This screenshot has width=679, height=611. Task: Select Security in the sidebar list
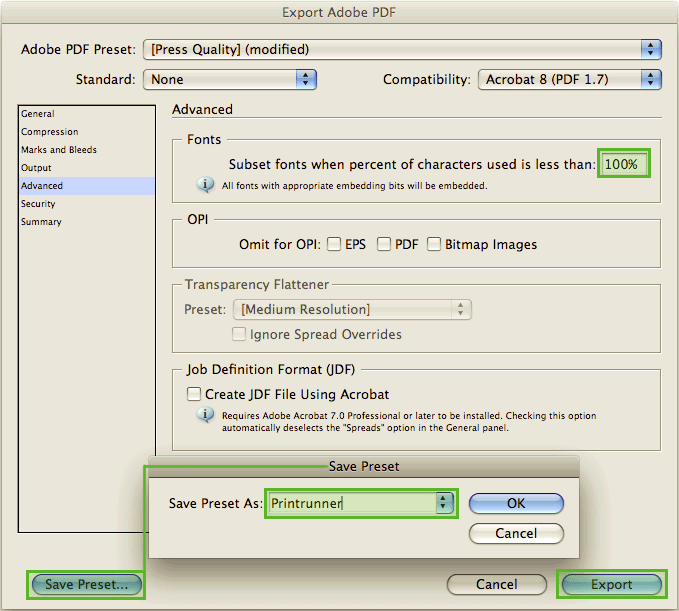[x=38, y=204]
